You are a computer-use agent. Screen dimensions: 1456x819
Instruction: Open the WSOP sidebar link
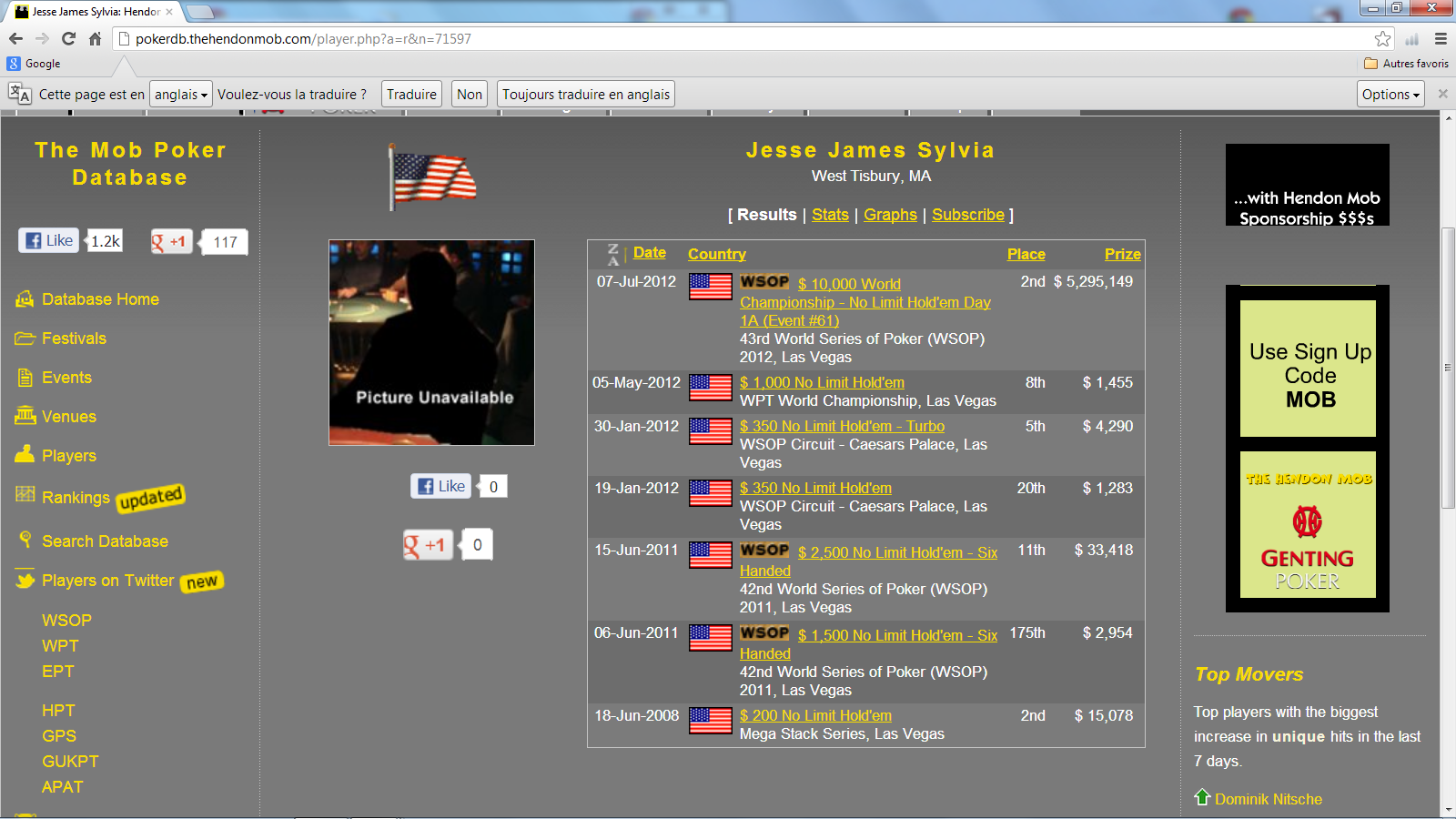pyautogui.click(x=66, y=621)
